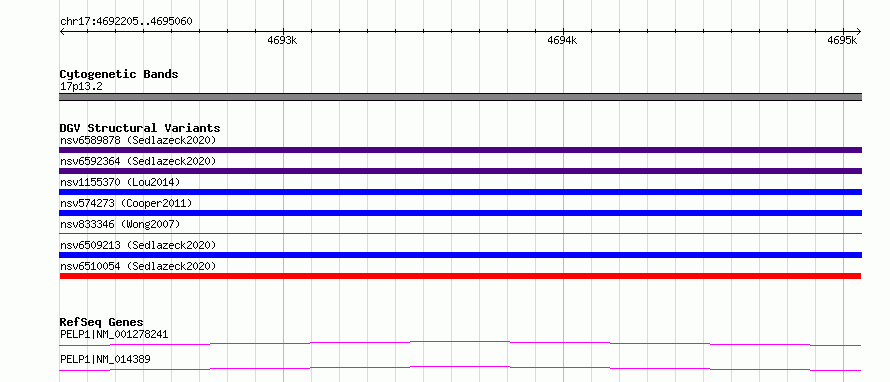Select the magenta PELP1 NM_001278241 intron line
890x382 pixels.
coord(460,343)
